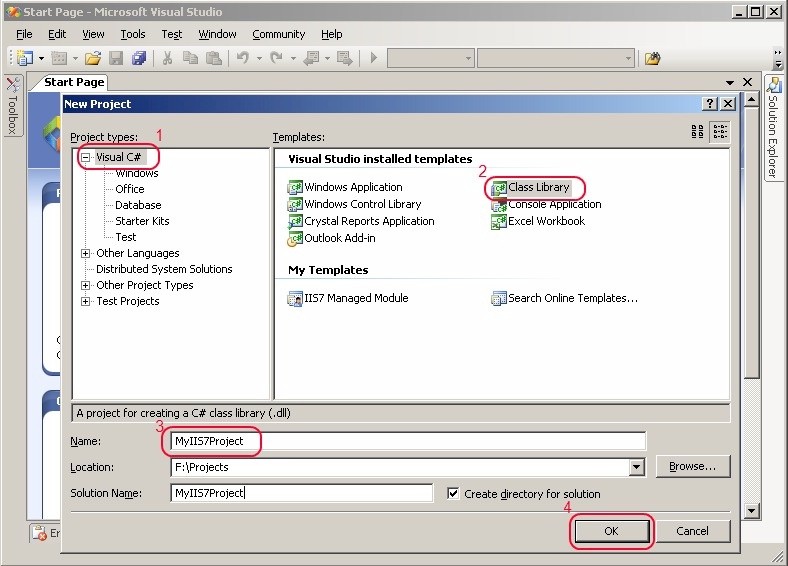The width and height of the screenshot is (788, 566).
Task: Select the Windows Control Library template
Action: (x=354, y=205)
